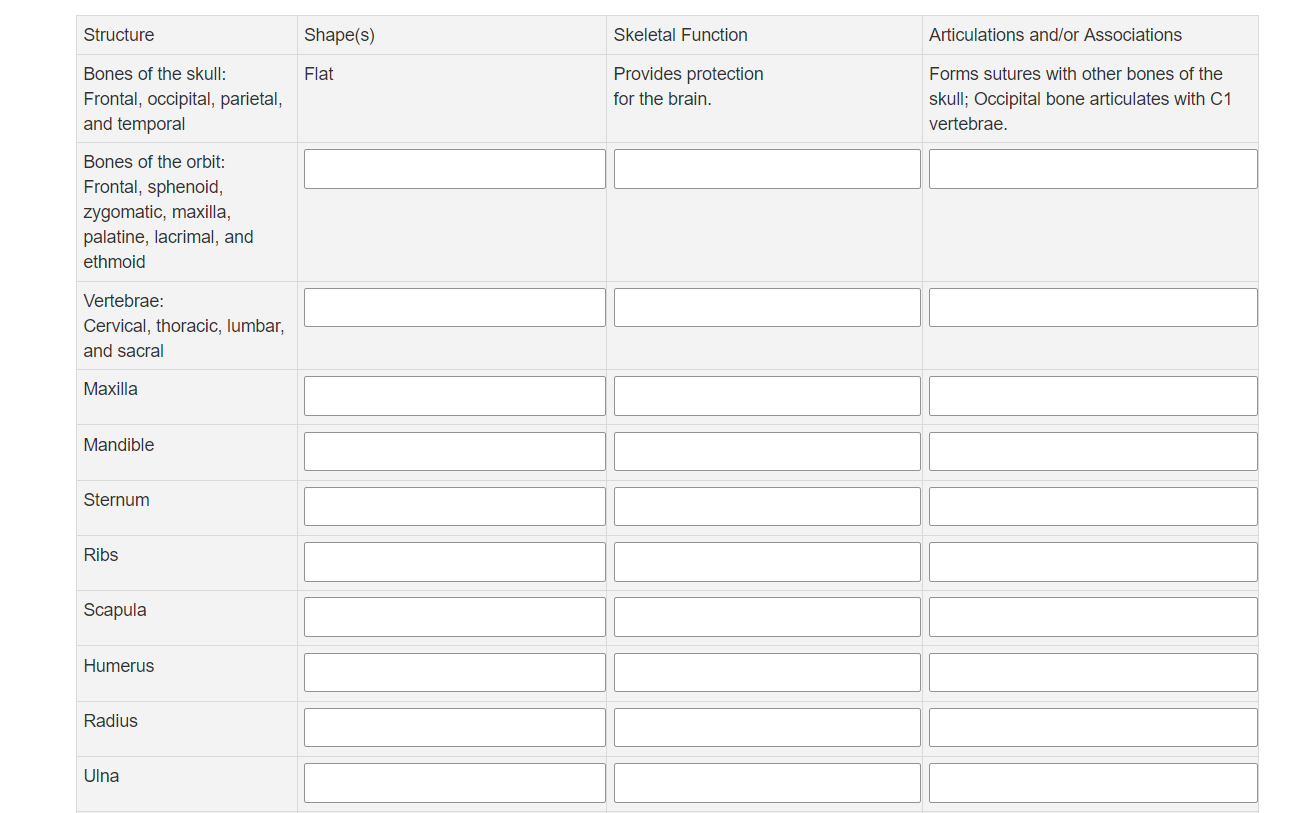Click the Skeletal Function field for Bones of the orbit
Screen dimensions: 1304x813
click(x=766, y=168)
